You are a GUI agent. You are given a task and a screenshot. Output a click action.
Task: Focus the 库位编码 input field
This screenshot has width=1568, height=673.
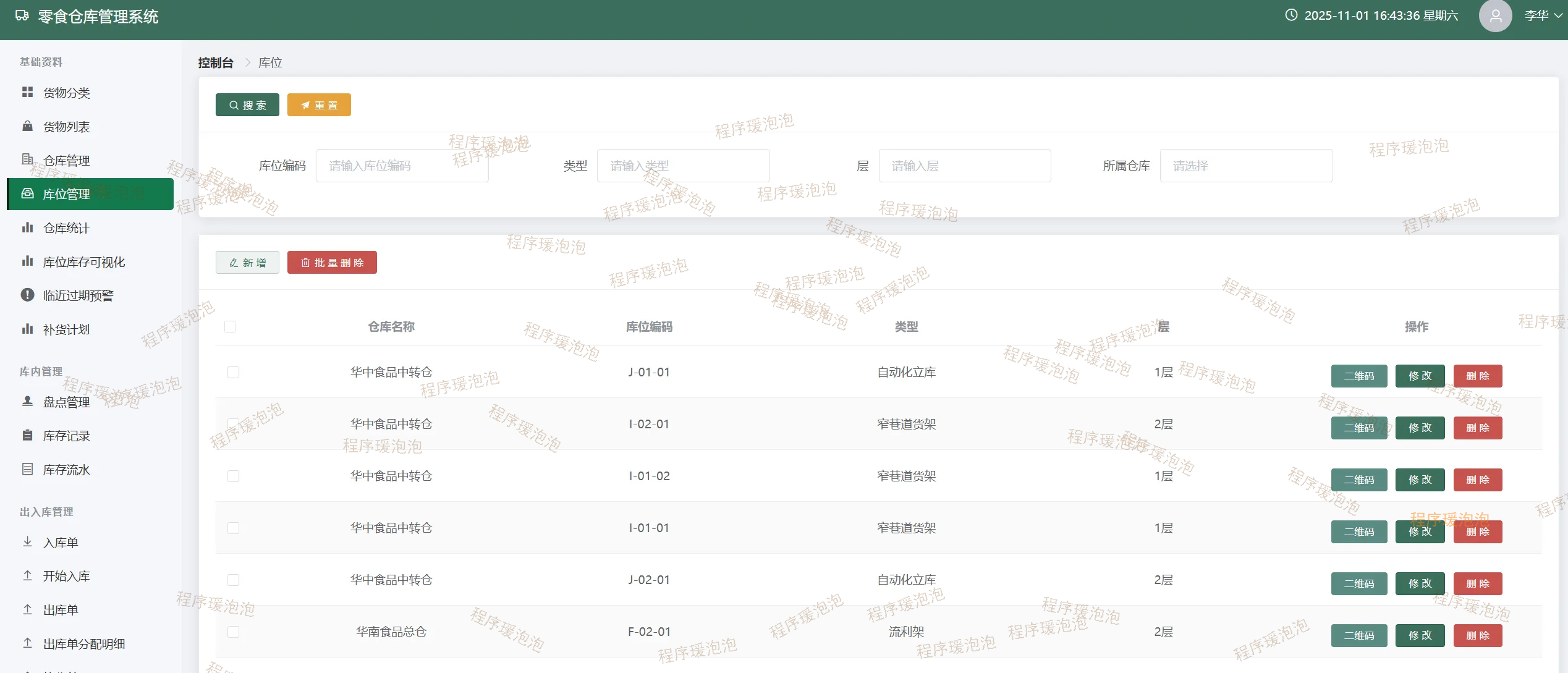click(x=402, y=166)
